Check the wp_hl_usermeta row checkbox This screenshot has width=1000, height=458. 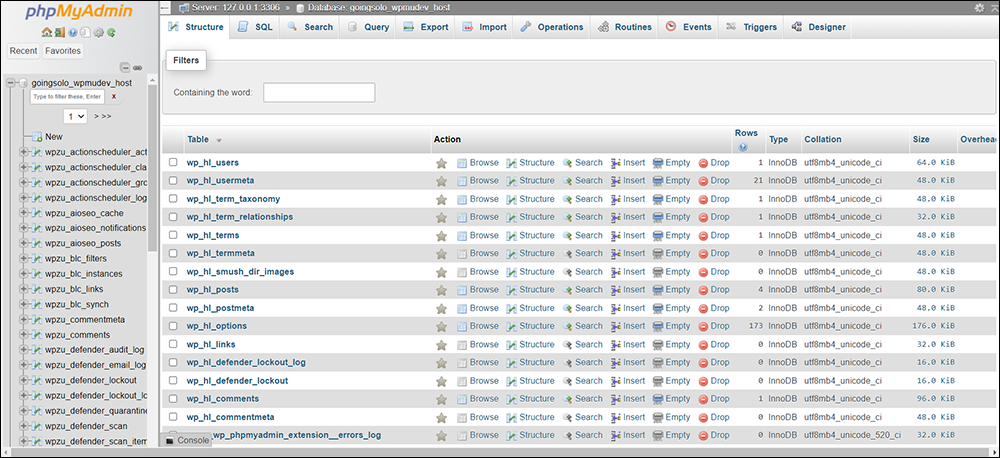pos(173,181)
